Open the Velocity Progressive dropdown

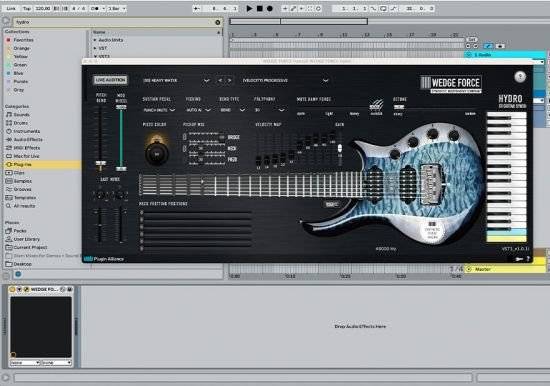(x=286, y=81)
